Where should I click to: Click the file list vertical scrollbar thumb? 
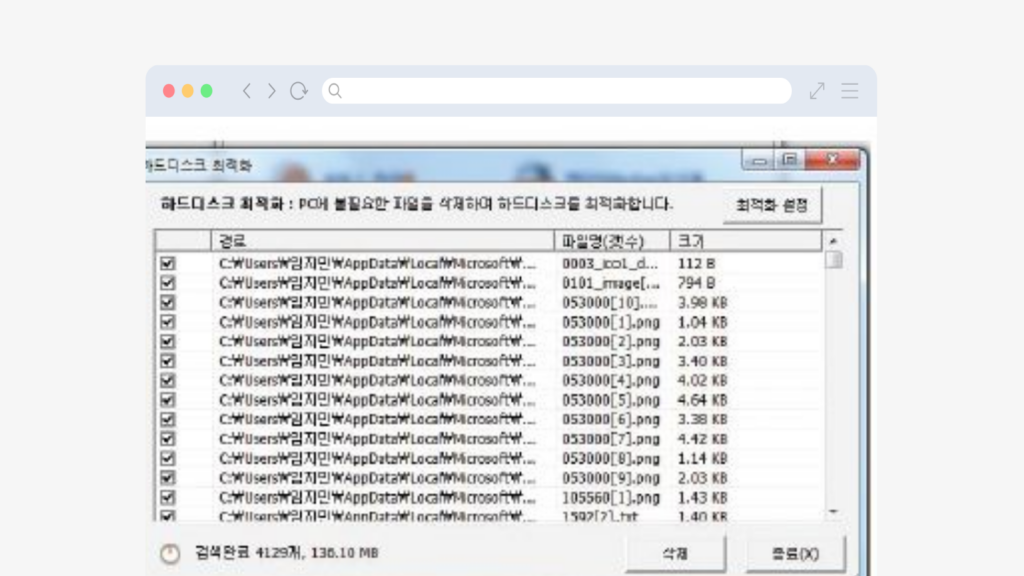pos(833,261)
